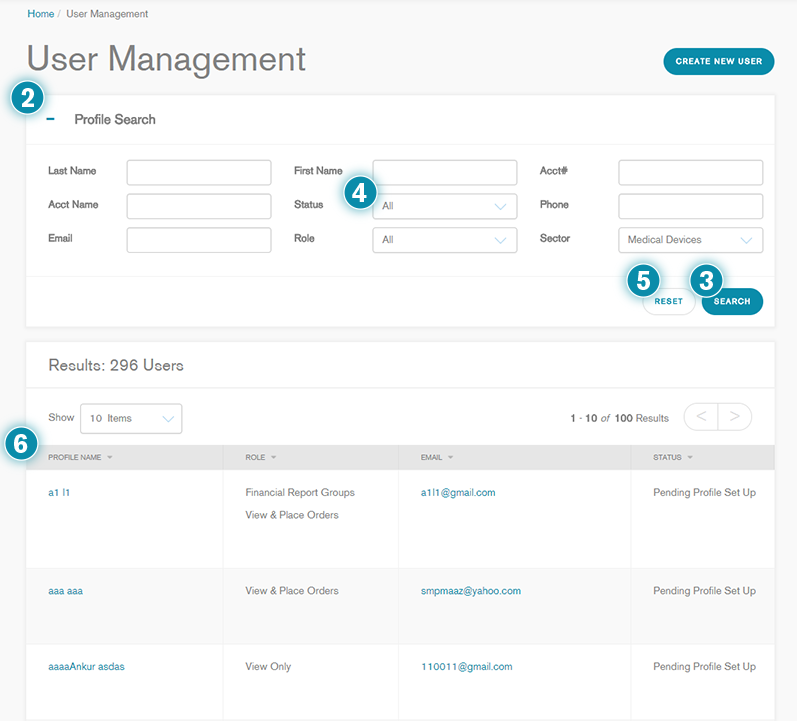Collapse the Profile Search panel

51,119
